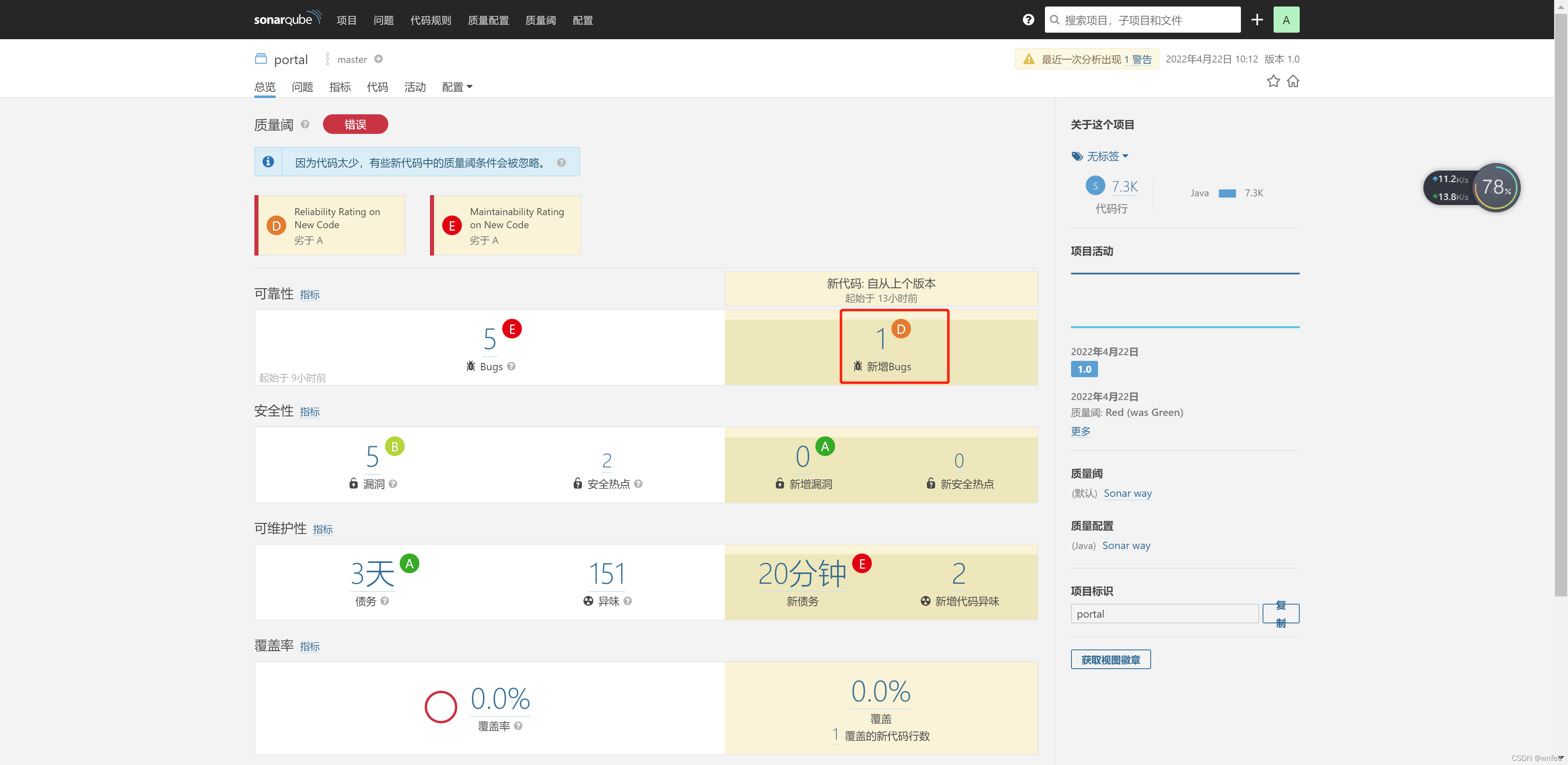The height and width of the screenshot is (765, 1568).
Task: Open 代码规则 in top navigation
Action: pos(430,20)
